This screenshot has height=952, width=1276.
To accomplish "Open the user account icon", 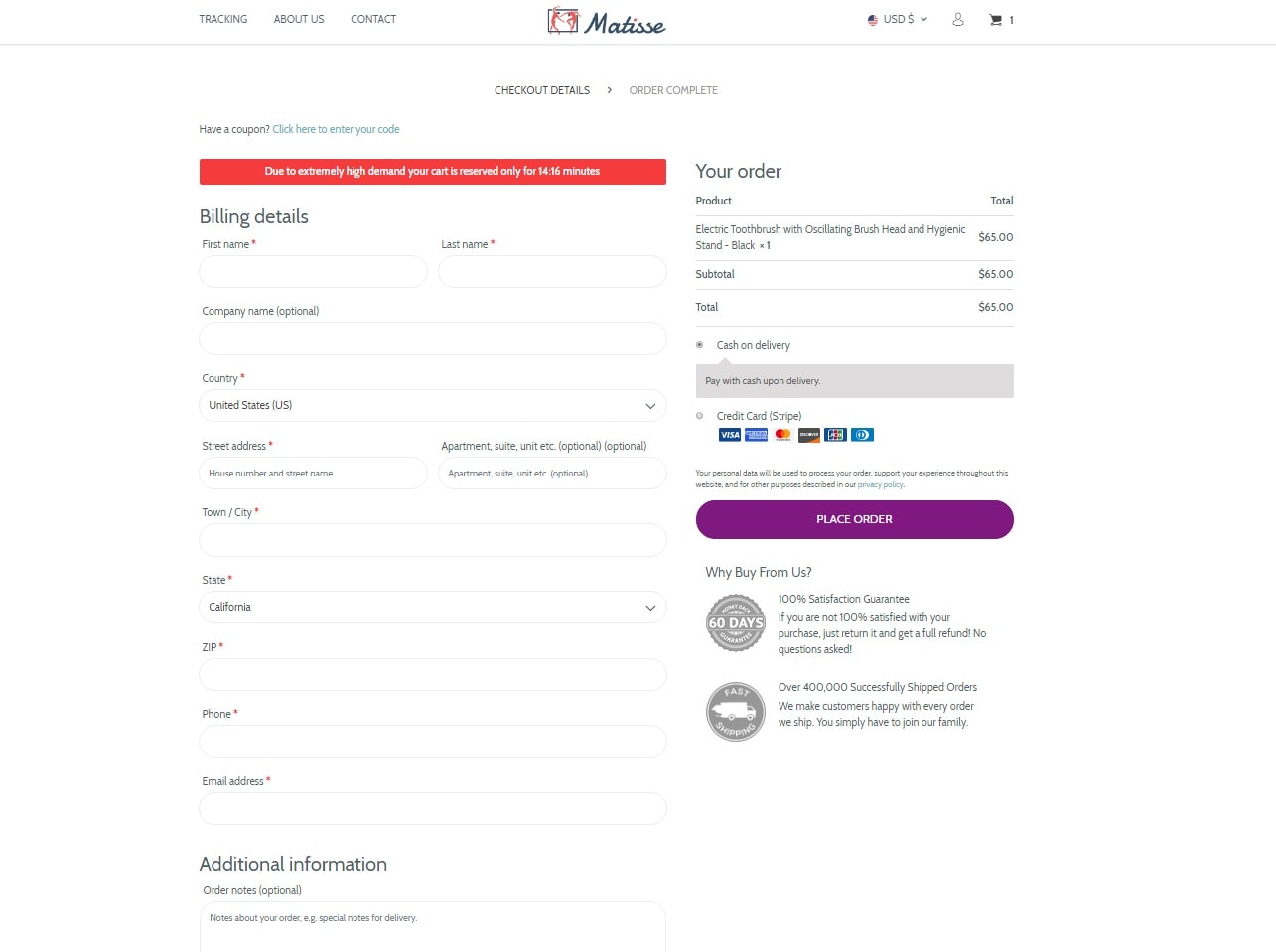I will tap(958, 20).
